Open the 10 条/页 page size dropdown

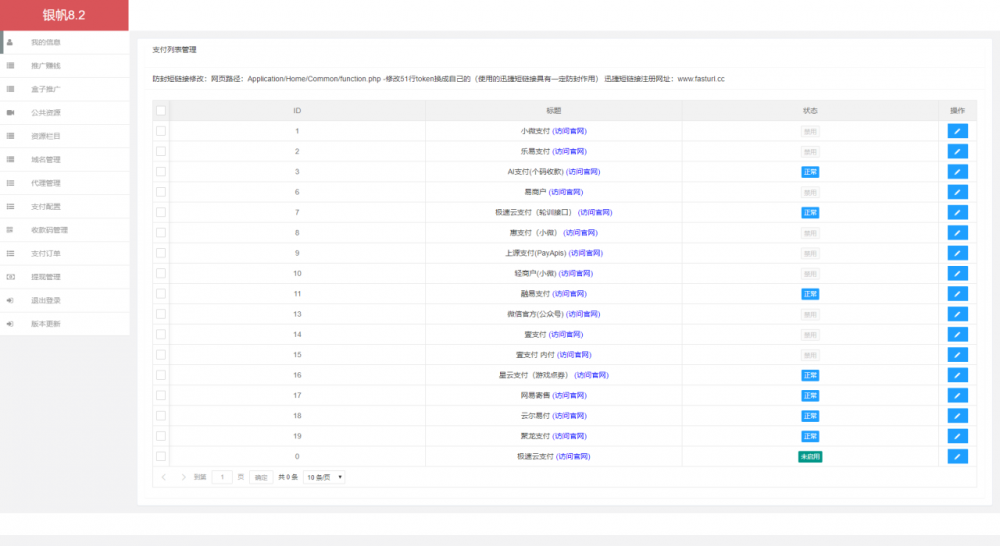pyautogui.click(x=324, y=477)
